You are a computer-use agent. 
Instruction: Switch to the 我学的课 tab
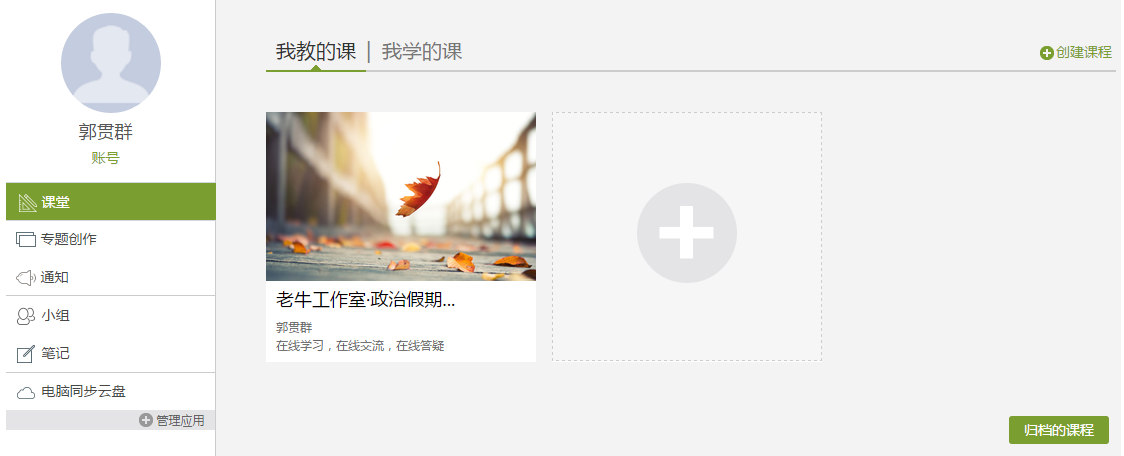click(x=422, y=52)
